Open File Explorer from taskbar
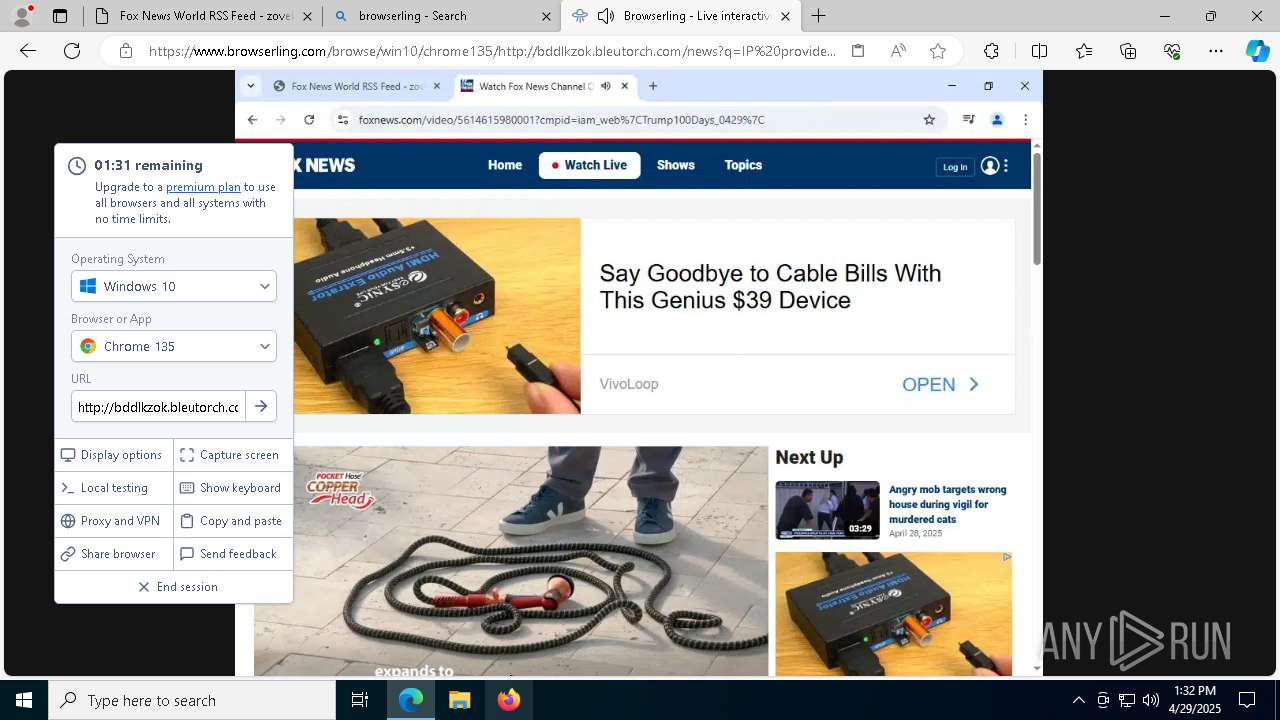 [x=460, y=700]
